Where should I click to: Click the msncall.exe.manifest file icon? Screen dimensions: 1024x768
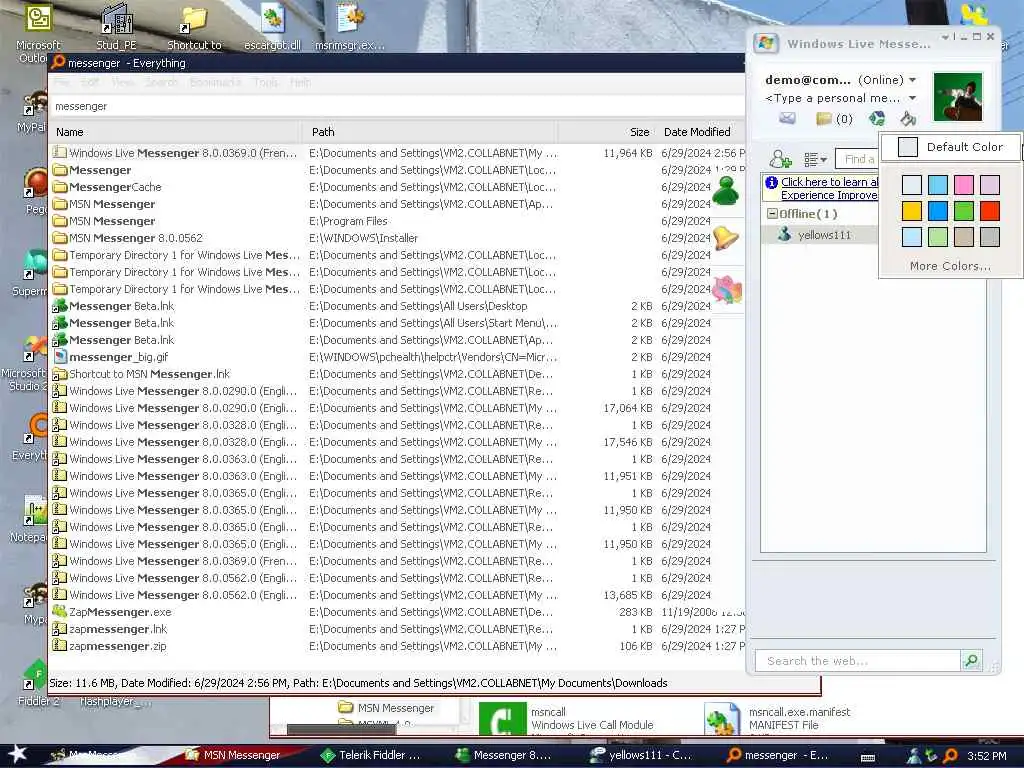click(x=722, y=719)
